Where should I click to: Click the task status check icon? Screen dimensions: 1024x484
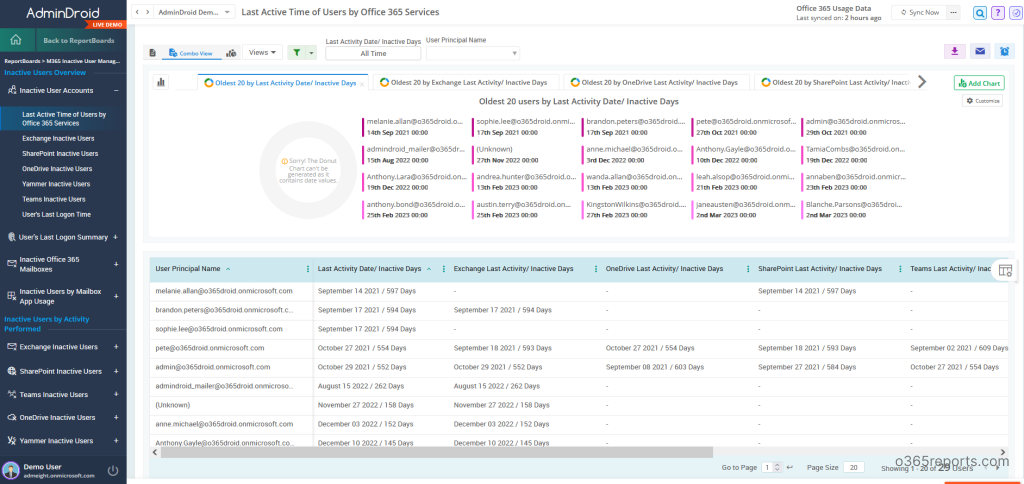(1015, 12)
